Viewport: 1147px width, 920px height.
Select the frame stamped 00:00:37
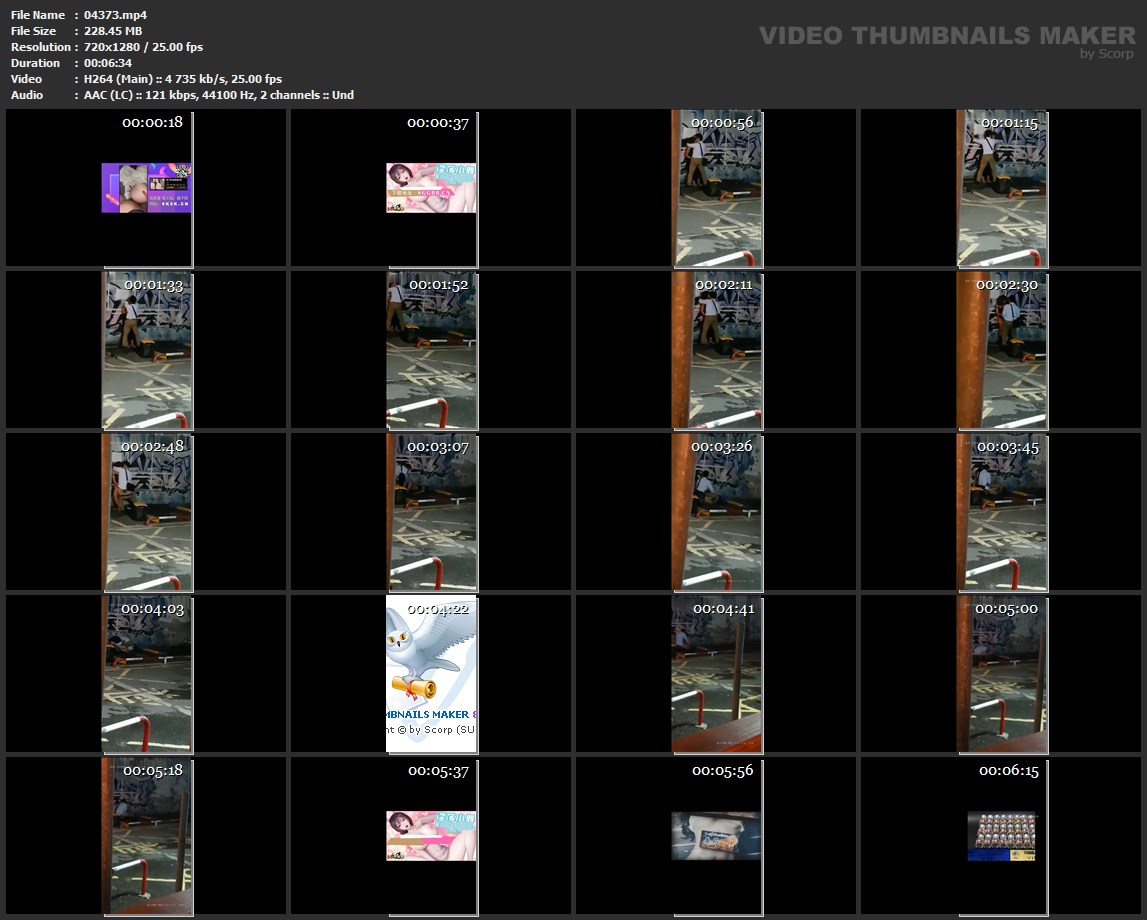(431, 188)
